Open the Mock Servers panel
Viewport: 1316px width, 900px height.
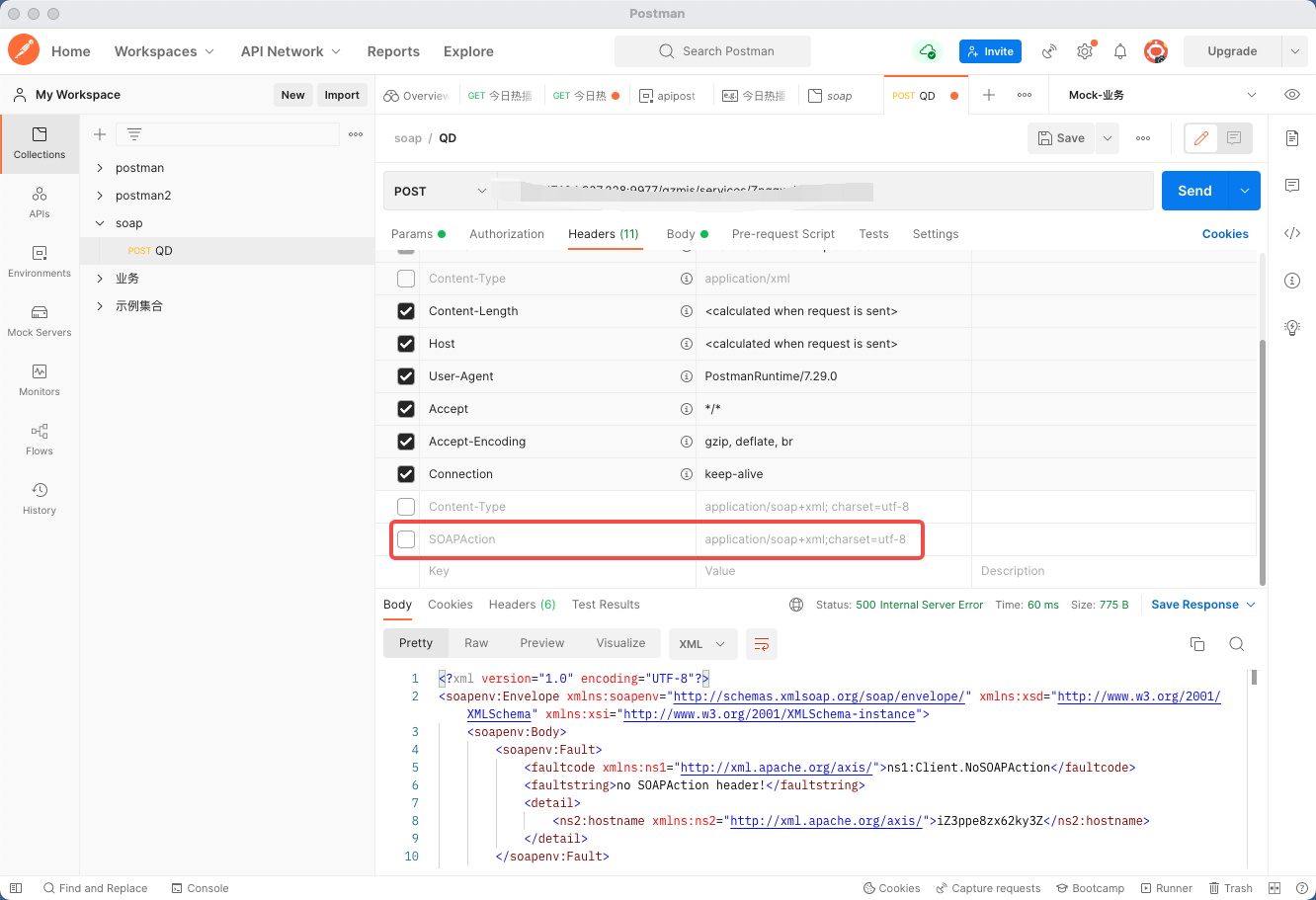(x=40, y=321)
